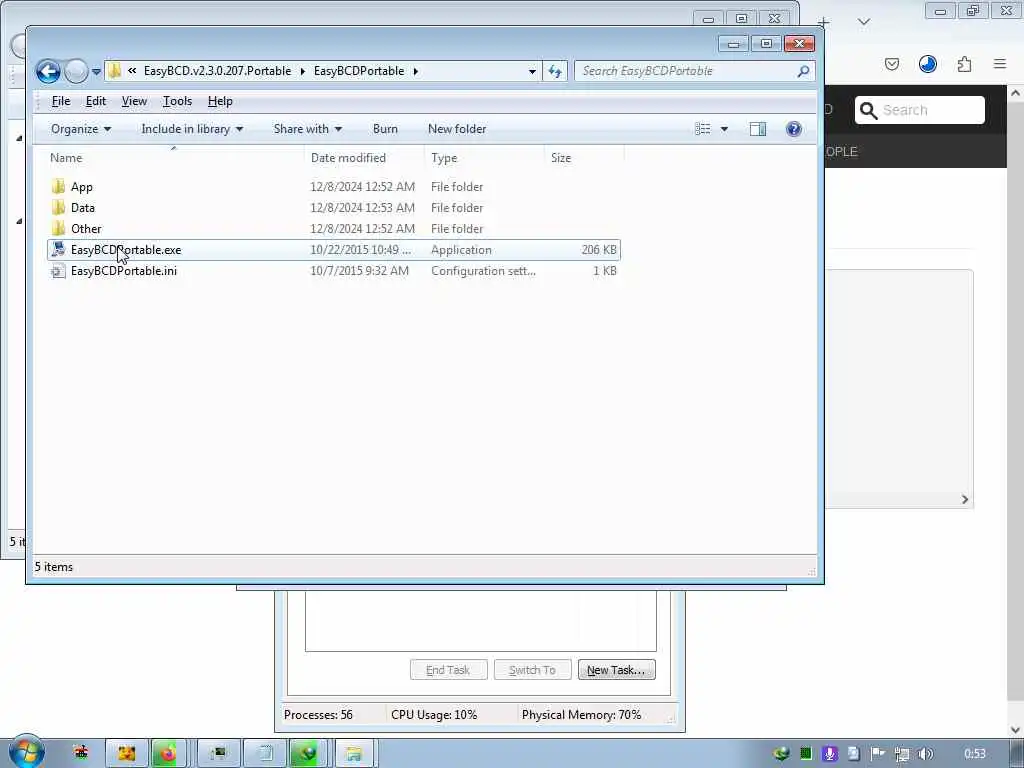Click the blue circular profile icon in browser
Image resolution: width=1024 pixels, height=768 pixels.
coord(927,64)
